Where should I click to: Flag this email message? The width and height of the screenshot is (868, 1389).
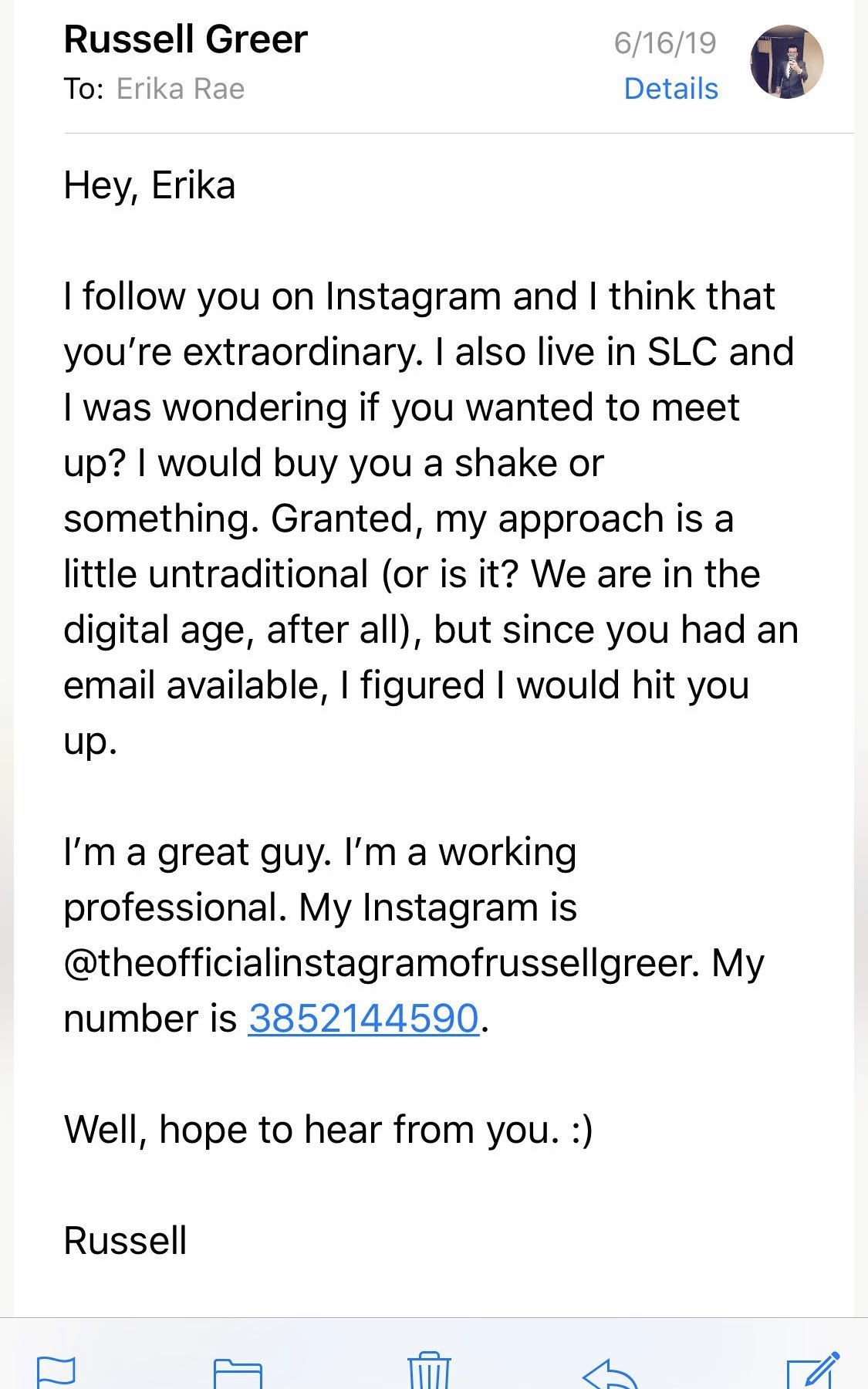pyautogui.click(x=56, y=1371)
